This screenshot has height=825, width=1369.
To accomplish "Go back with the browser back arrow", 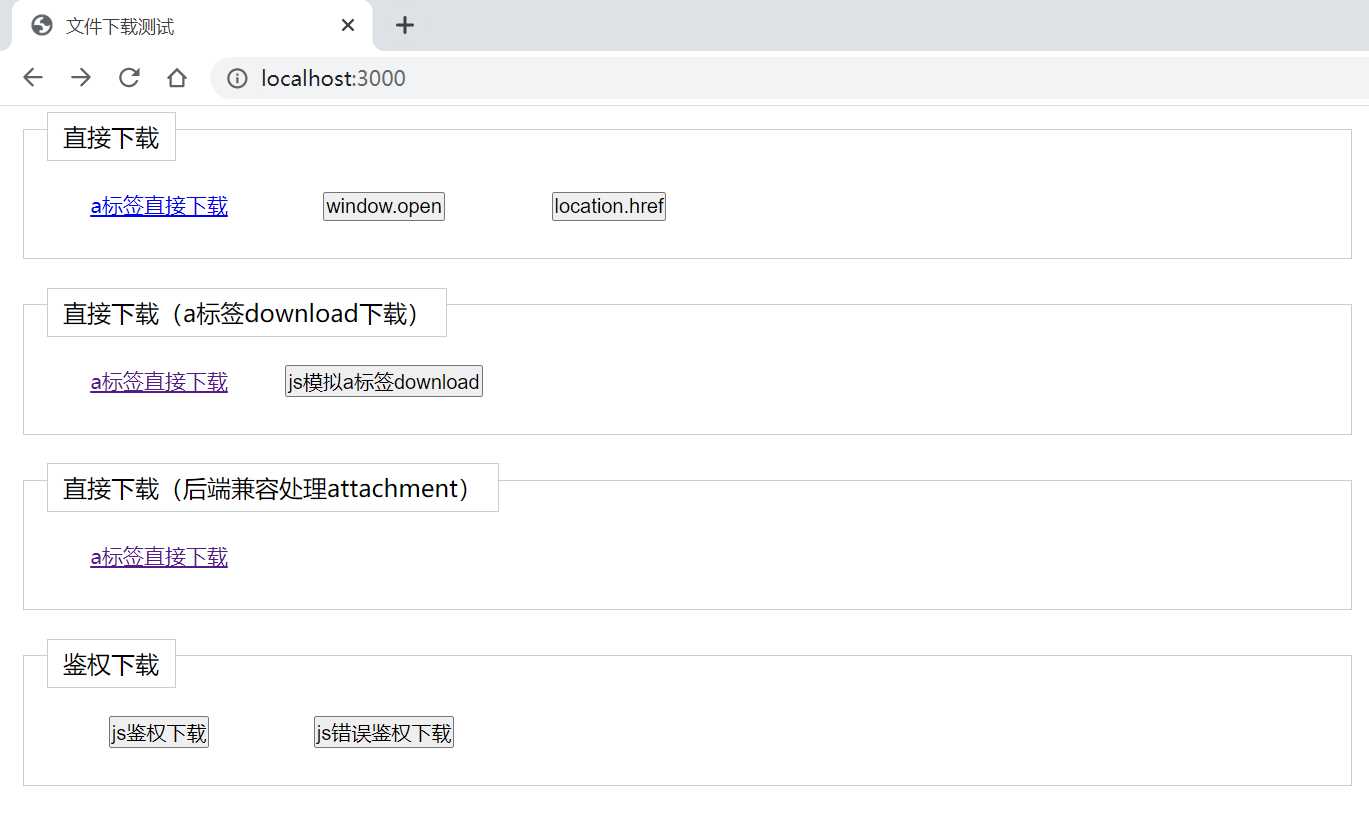I will (x=33, y=78).
